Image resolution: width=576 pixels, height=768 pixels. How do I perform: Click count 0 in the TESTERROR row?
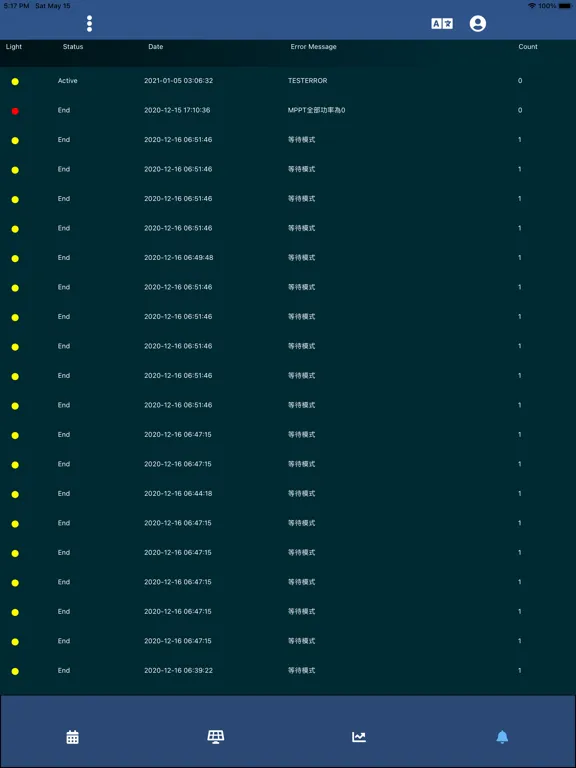520,80
